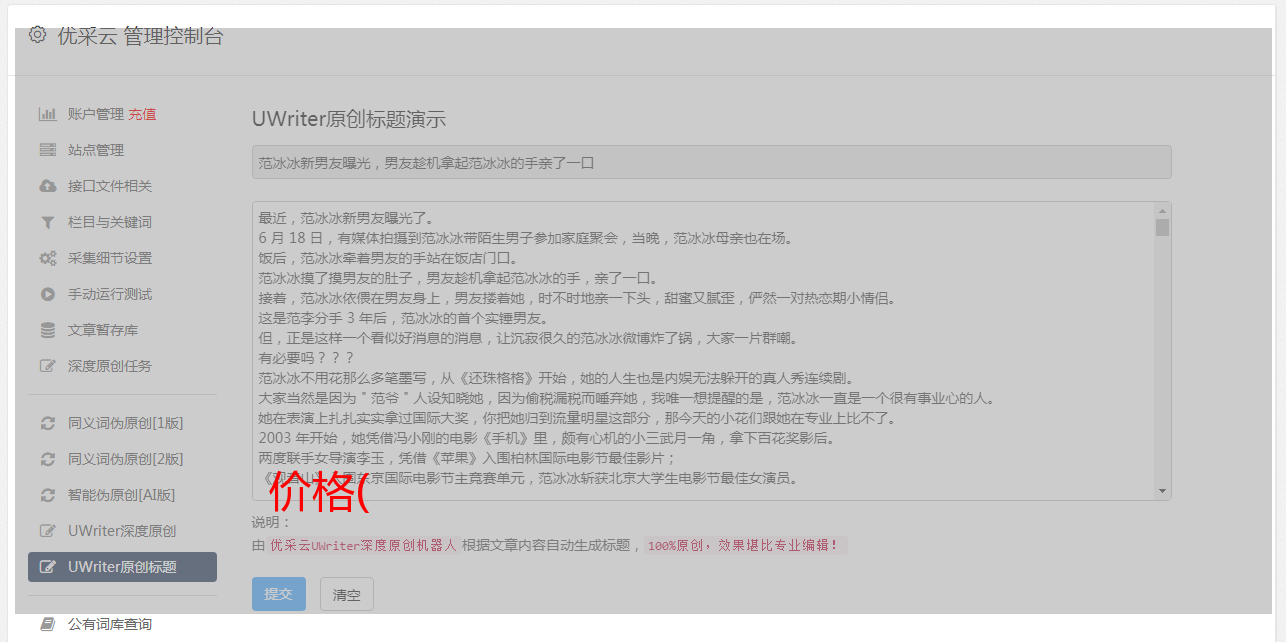Click the line starting 2003 年开始

[547, 438]
